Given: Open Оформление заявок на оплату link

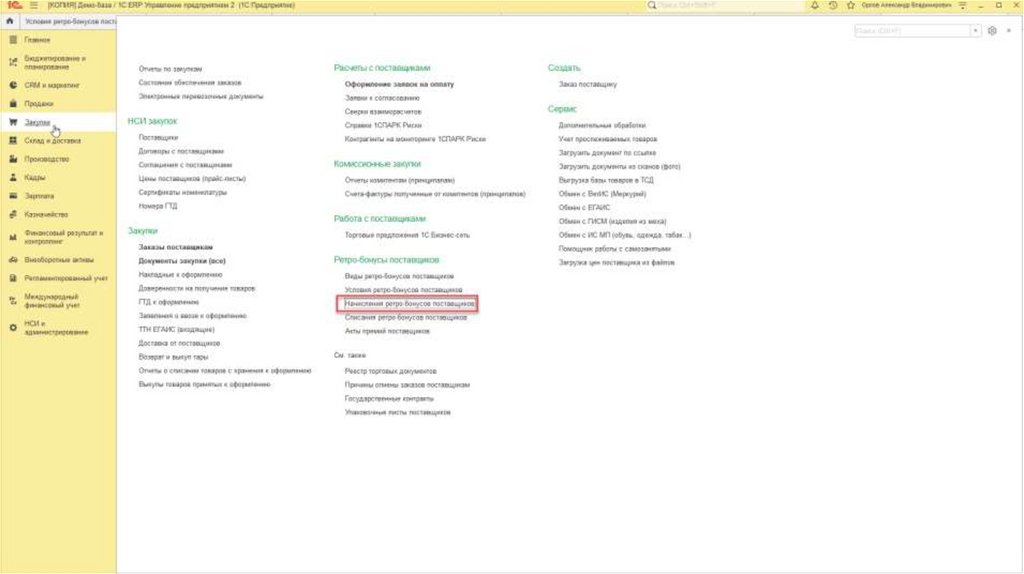Looking at the screenshot, I should click(399, 84).
